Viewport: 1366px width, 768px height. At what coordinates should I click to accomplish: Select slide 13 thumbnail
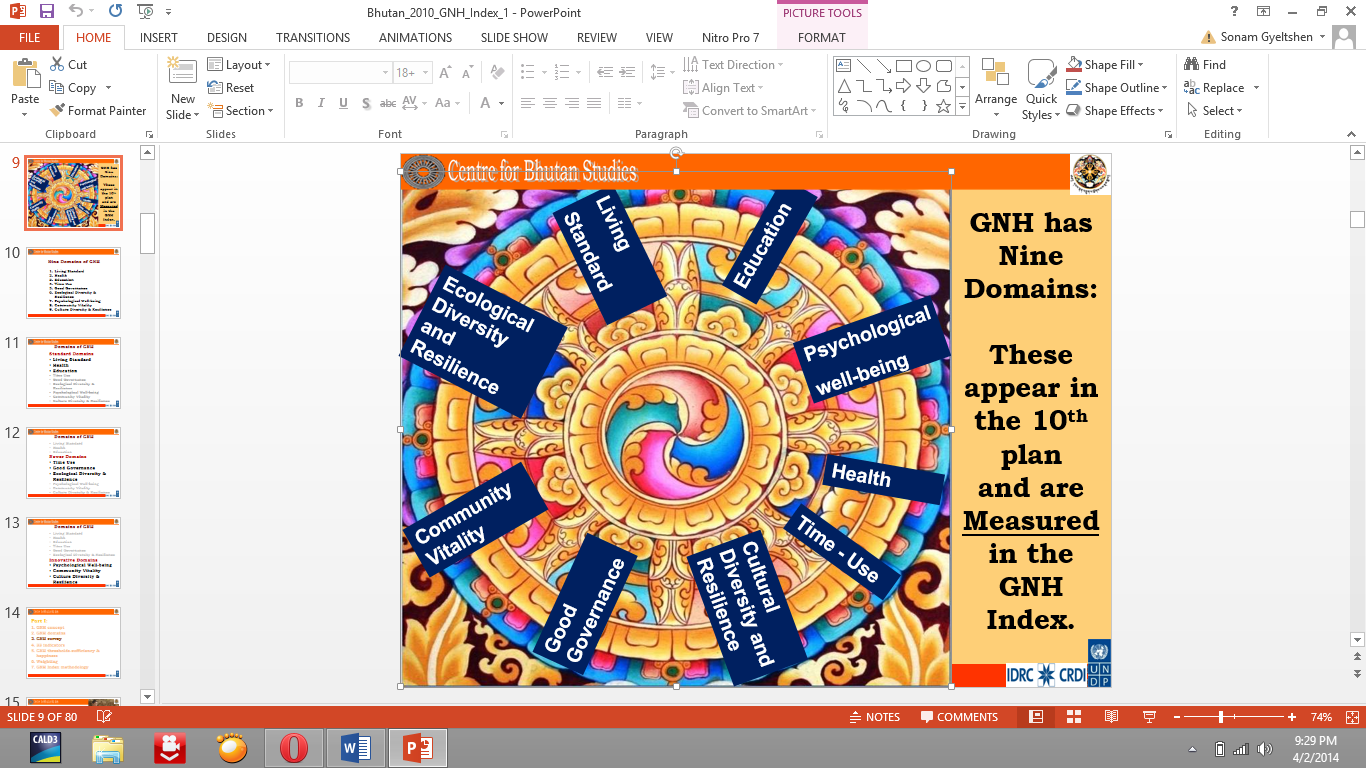tap(74, 553)
